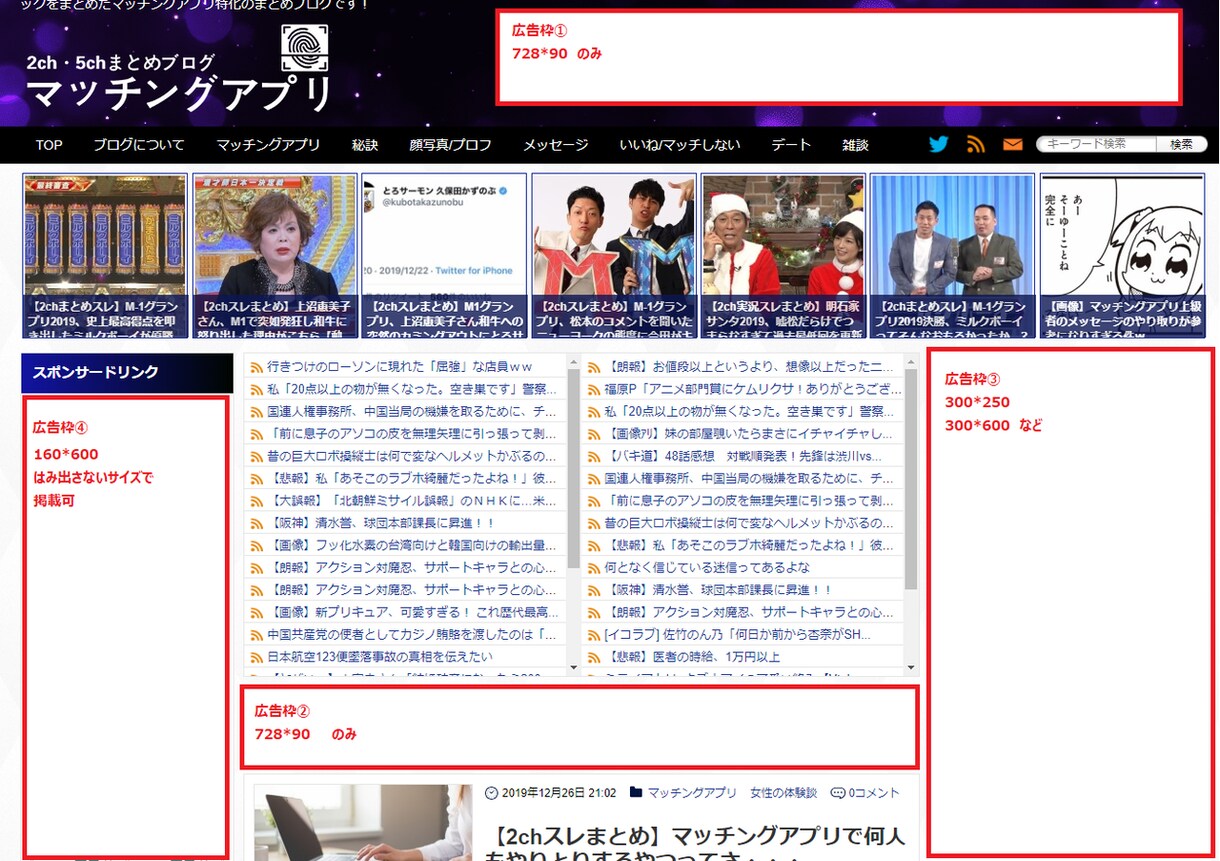Open the 顔写真/プロフ navigation item
1220x861 pixels.
click(x=450, y=145)
